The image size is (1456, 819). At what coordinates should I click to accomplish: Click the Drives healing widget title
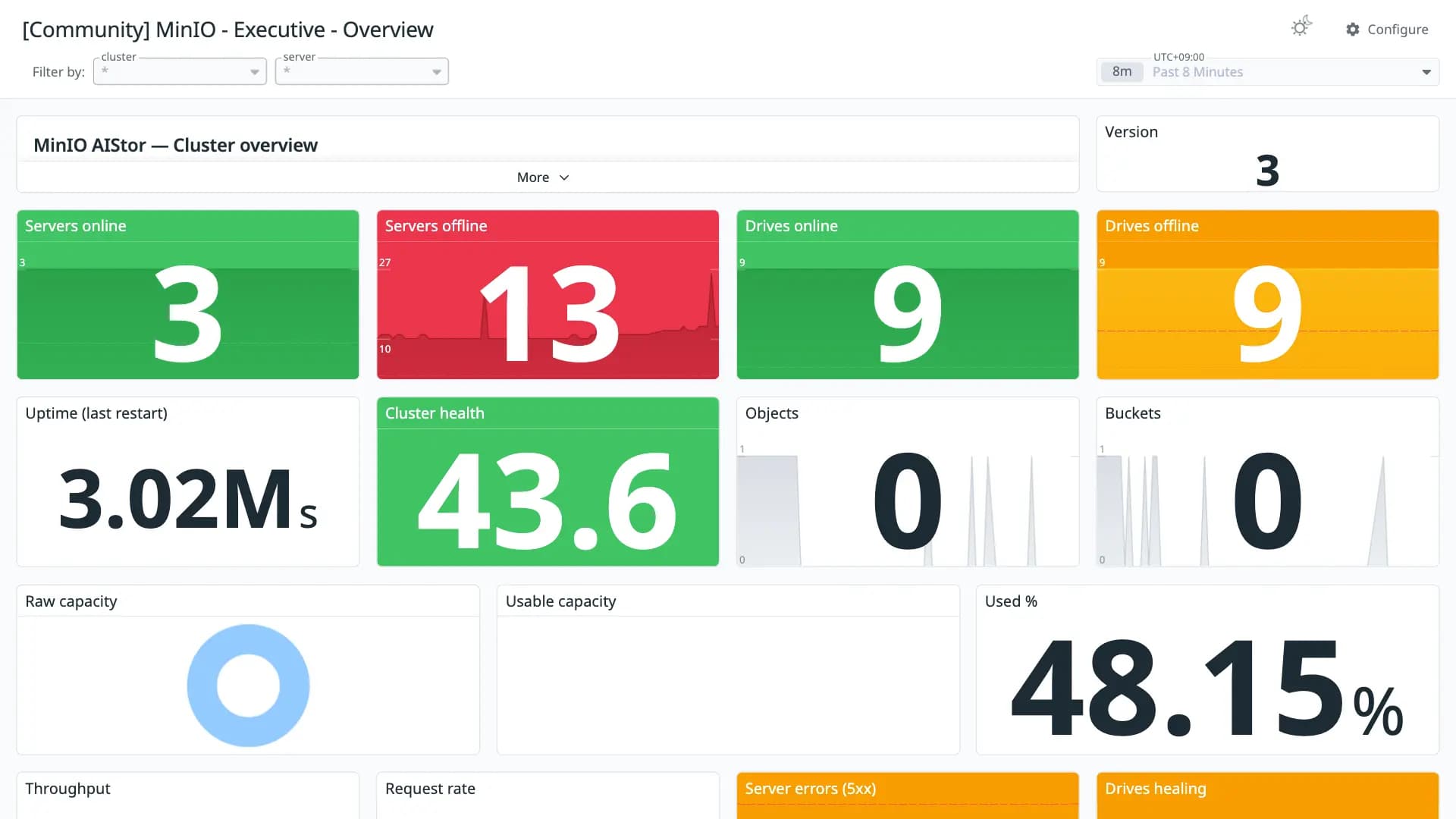(1156, 789)
